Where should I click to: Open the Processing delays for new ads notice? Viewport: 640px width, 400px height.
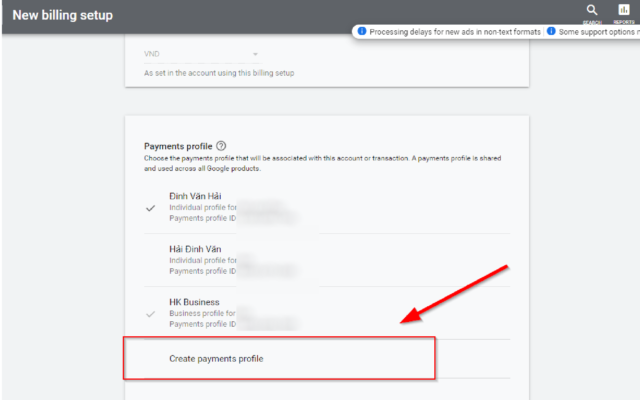pyautogui.click(x=455, y=32)
